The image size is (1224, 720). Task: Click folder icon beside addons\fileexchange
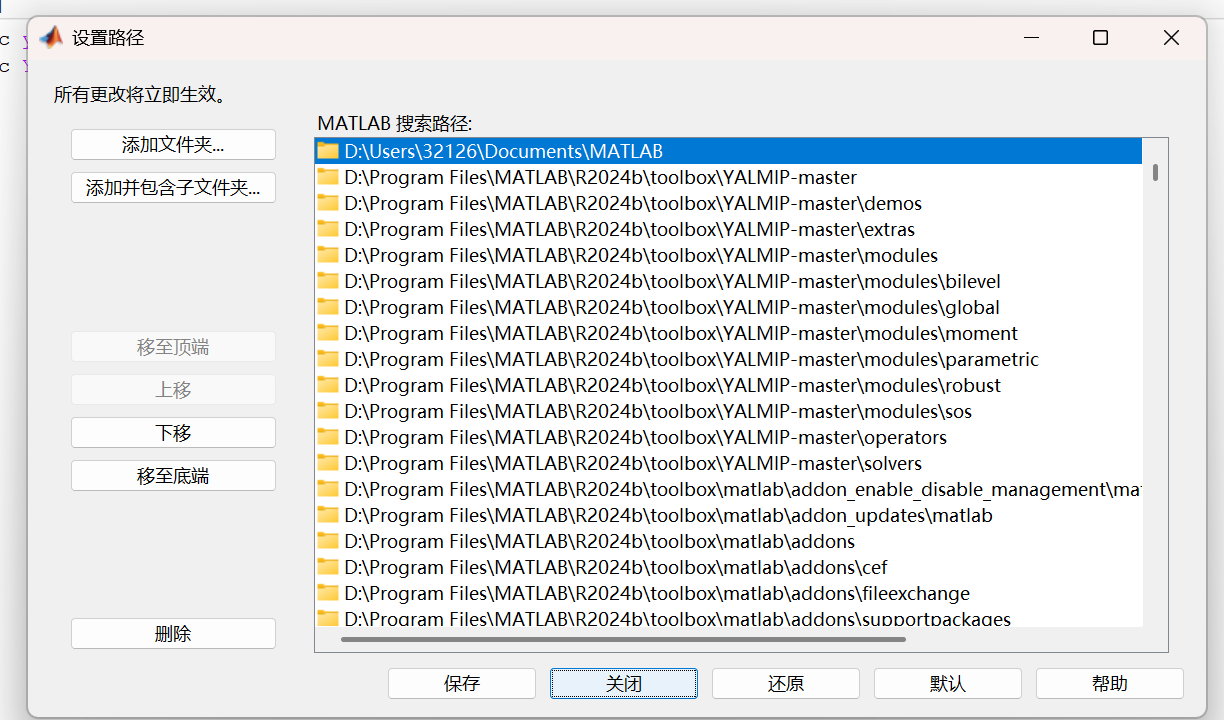point(328,593)
